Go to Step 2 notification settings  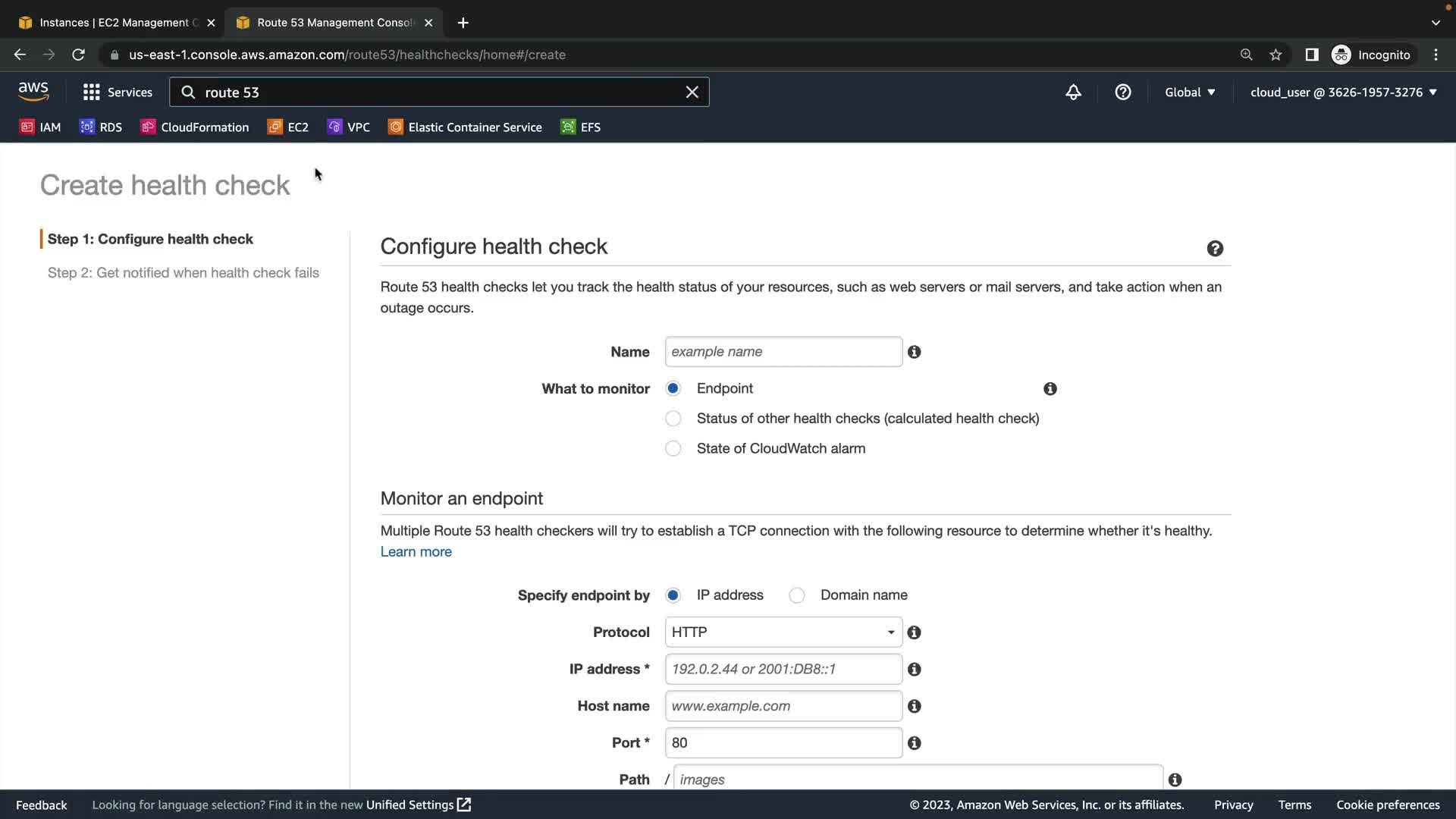click(x=183, y=273)
